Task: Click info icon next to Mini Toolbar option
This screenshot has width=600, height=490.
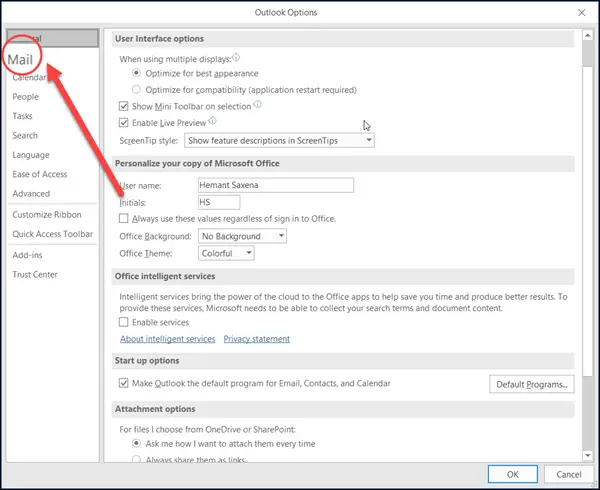Action: (x=258, y=104)
